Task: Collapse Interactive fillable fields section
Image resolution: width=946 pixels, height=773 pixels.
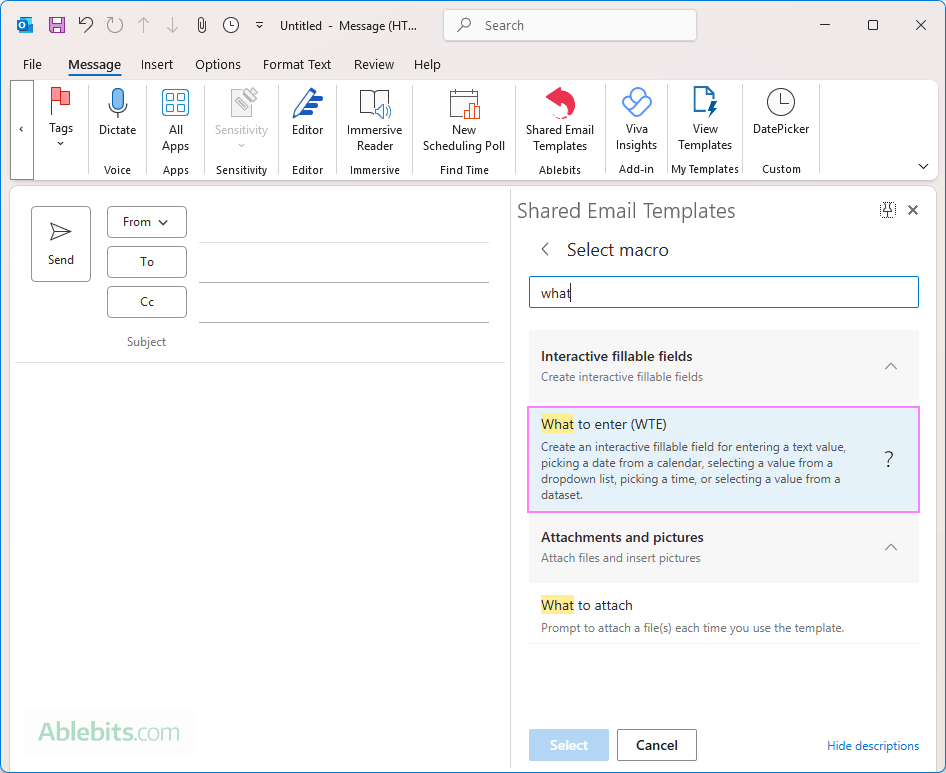Action: pyautogui.click(x=890, y=366)
